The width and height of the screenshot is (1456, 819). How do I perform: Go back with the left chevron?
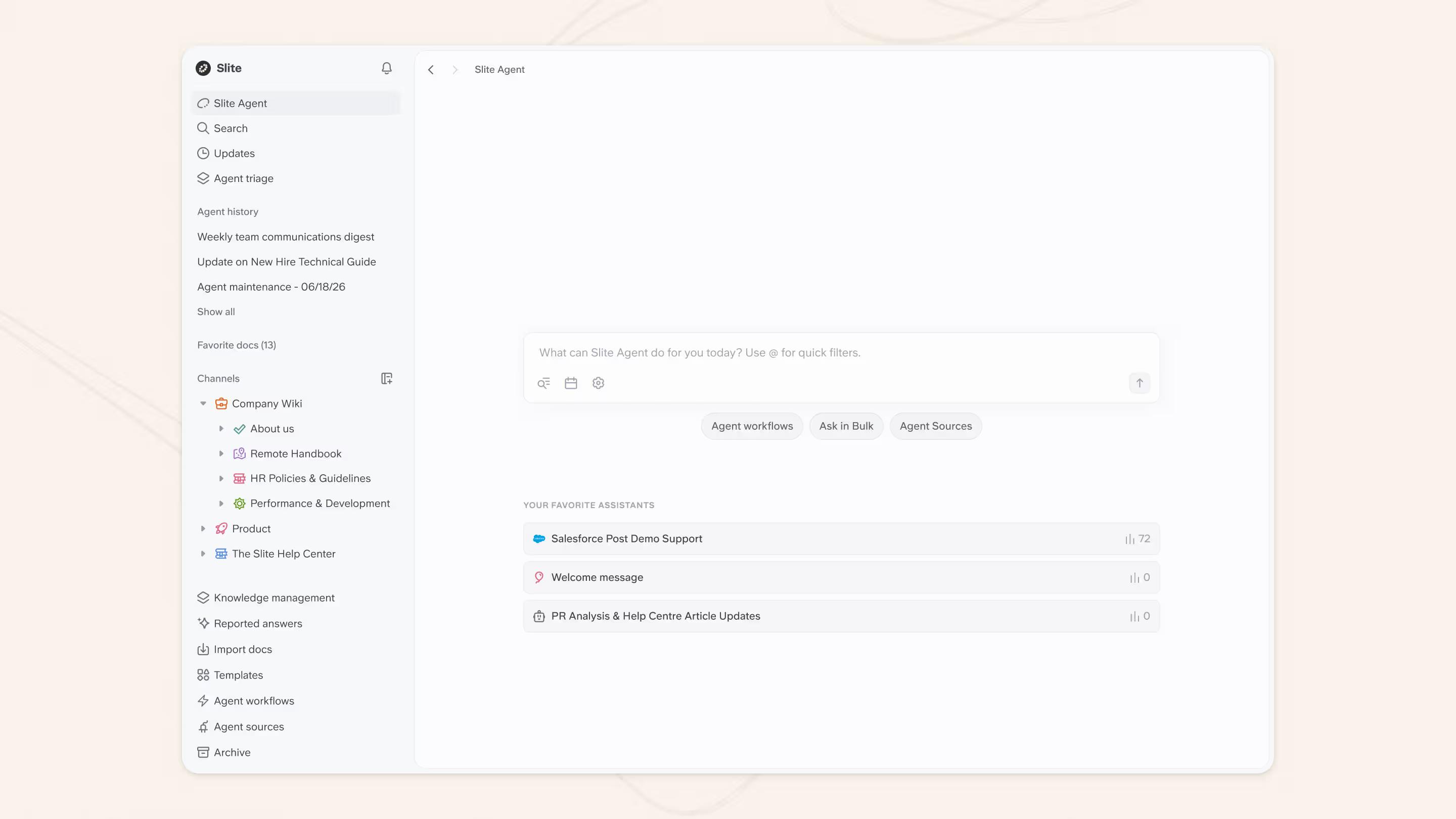pos(431,70)
